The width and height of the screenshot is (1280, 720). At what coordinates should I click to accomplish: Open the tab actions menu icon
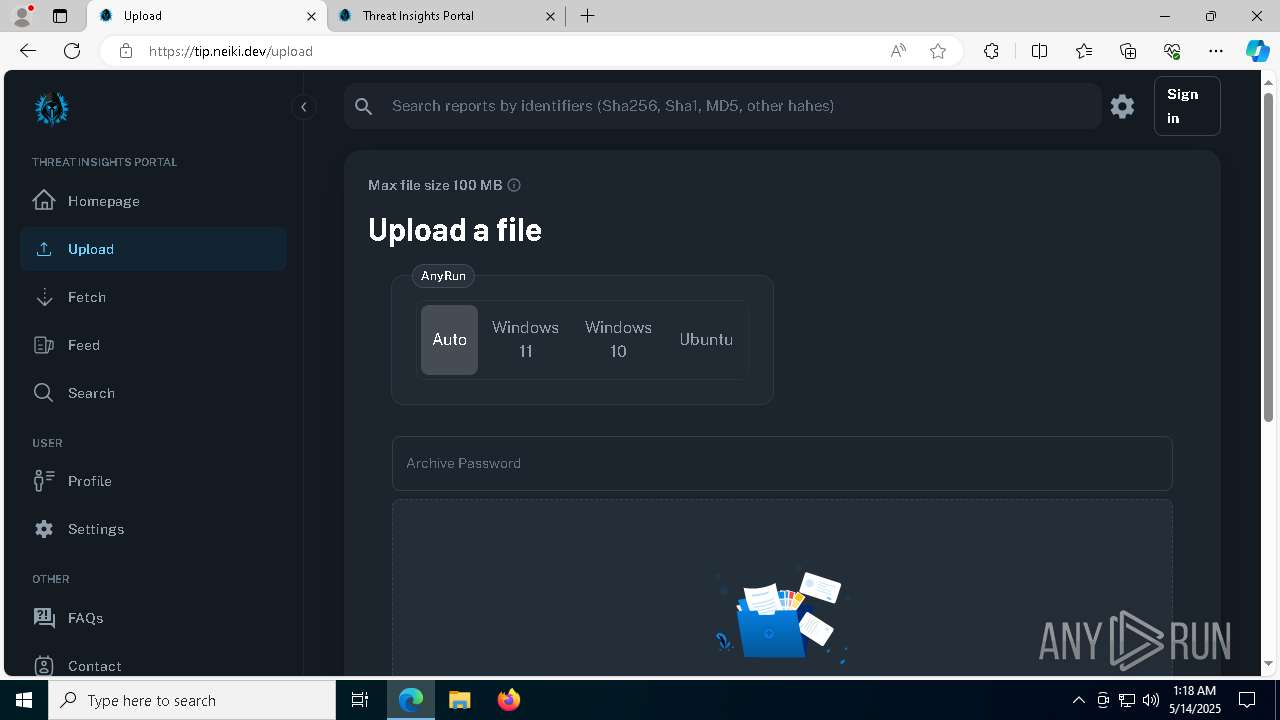[x=60, y=16]
